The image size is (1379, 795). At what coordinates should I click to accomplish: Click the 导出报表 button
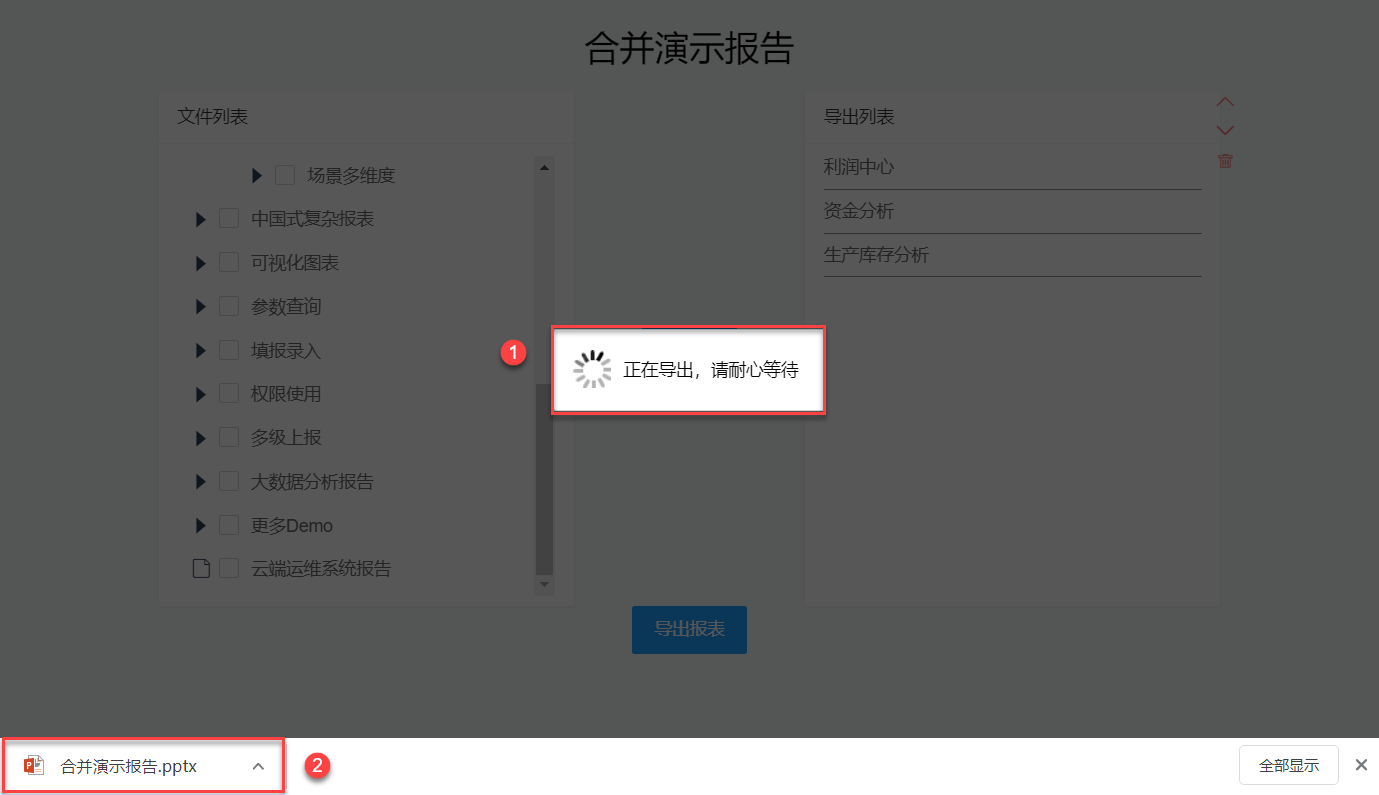[x=689, y=630]
